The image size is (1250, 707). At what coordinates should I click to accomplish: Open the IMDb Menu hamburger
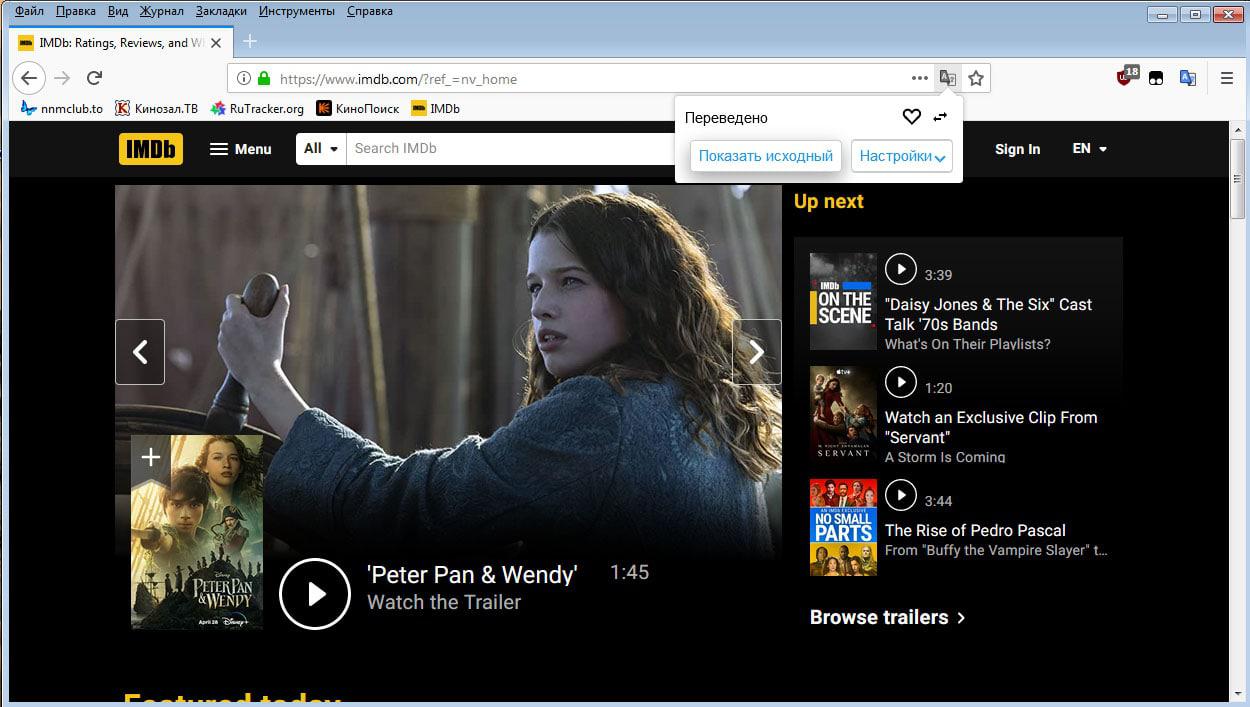(x=240, y=149)
